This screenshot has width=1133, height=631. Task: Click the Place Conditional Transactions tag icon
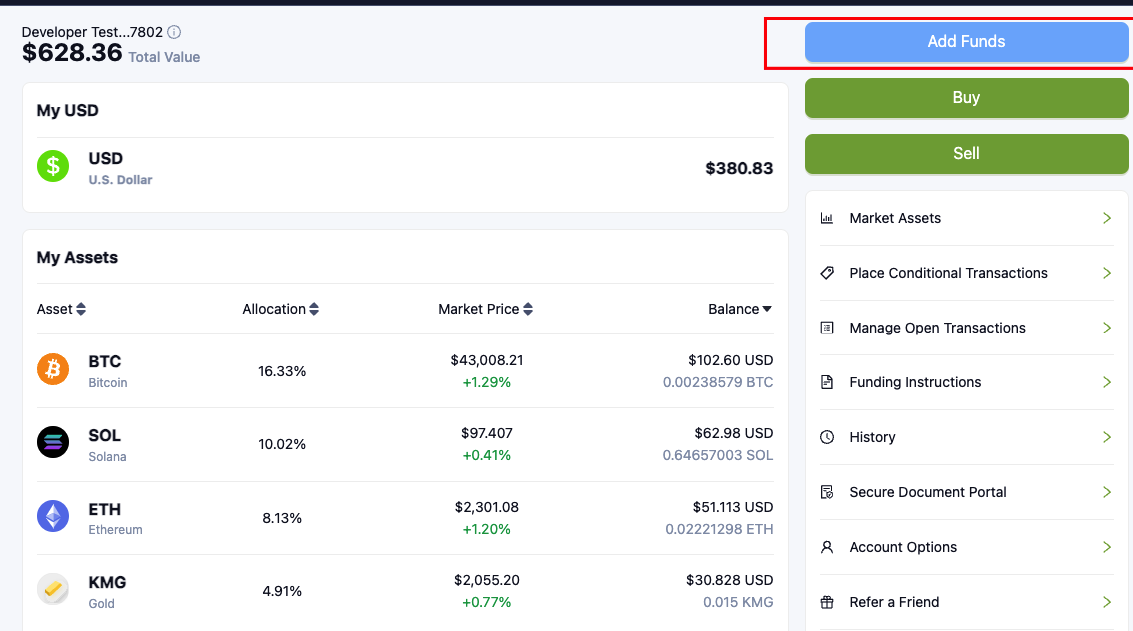[826, 273]
